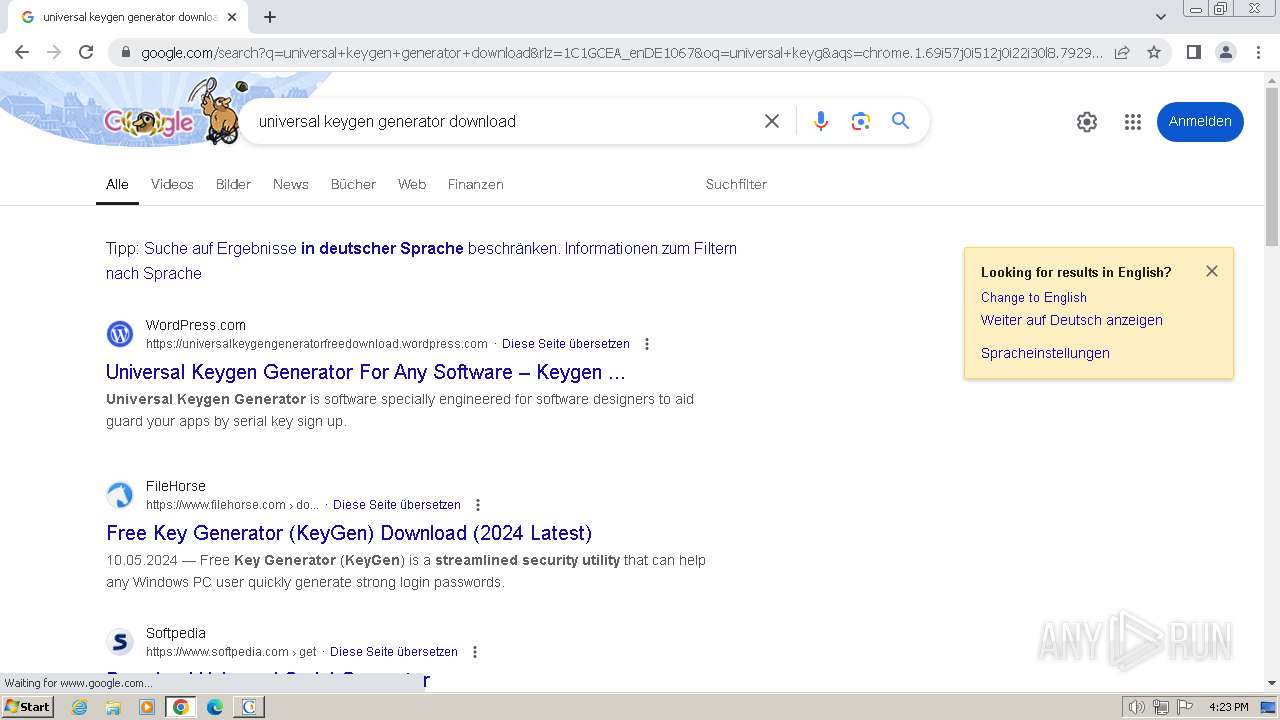Open the tab search dropdown arrow
Image resolution: width=1280 pixels, height=720 pixels.
coord(1160,17)
